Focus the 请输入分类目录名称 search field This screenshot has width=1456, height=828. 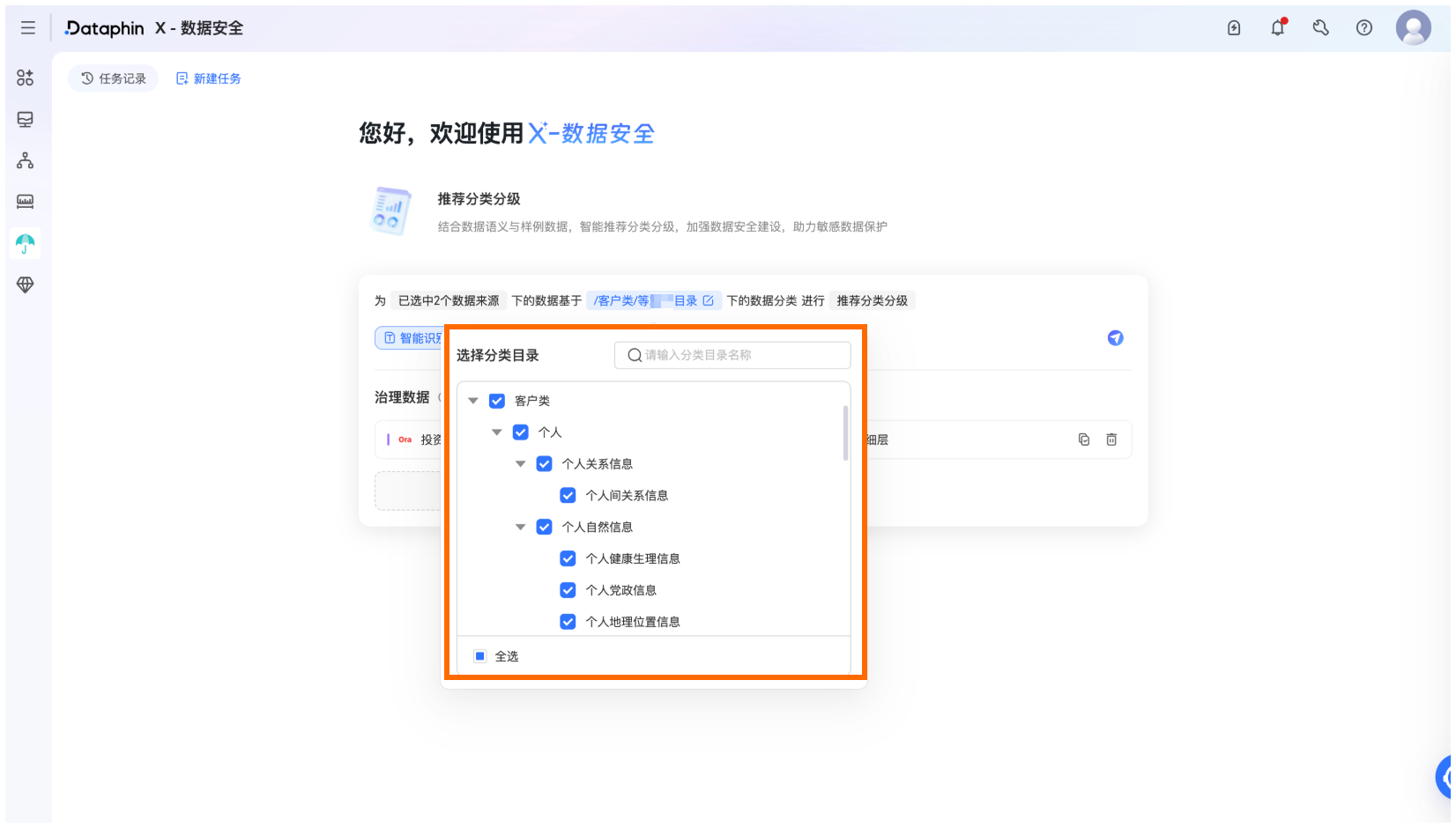[x=732, y=355]
